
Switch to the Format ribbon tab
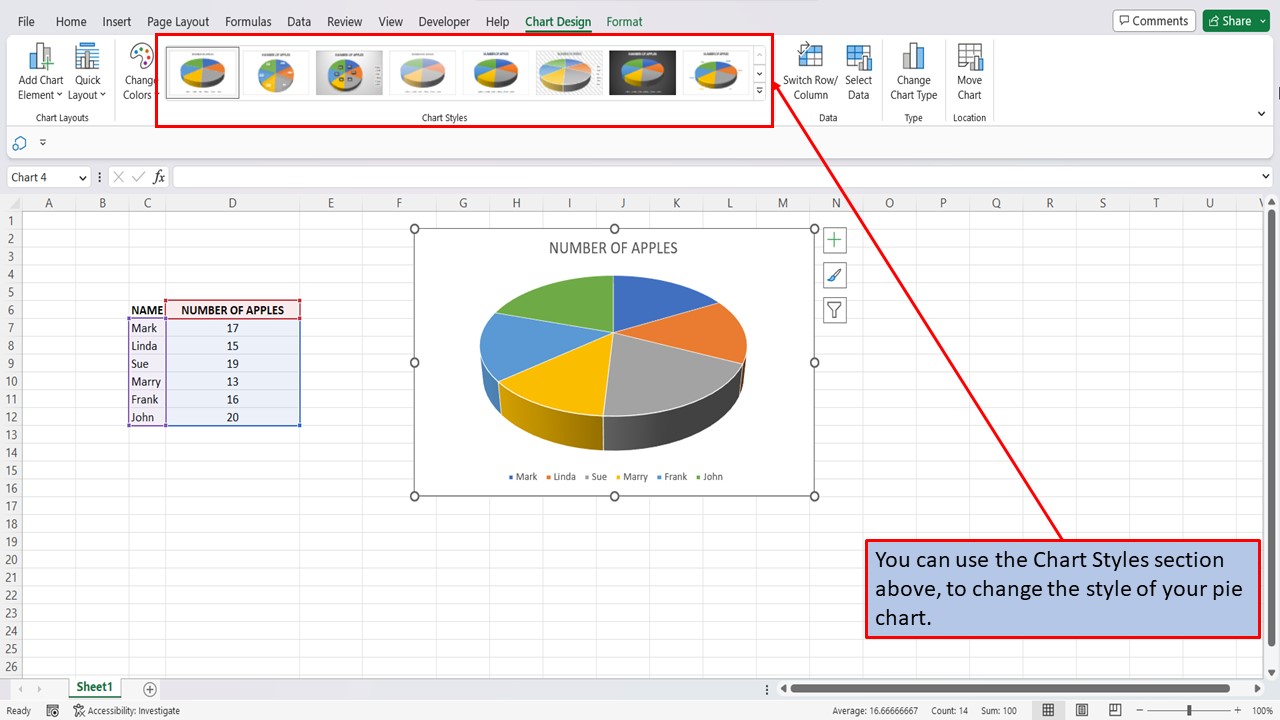624,21
